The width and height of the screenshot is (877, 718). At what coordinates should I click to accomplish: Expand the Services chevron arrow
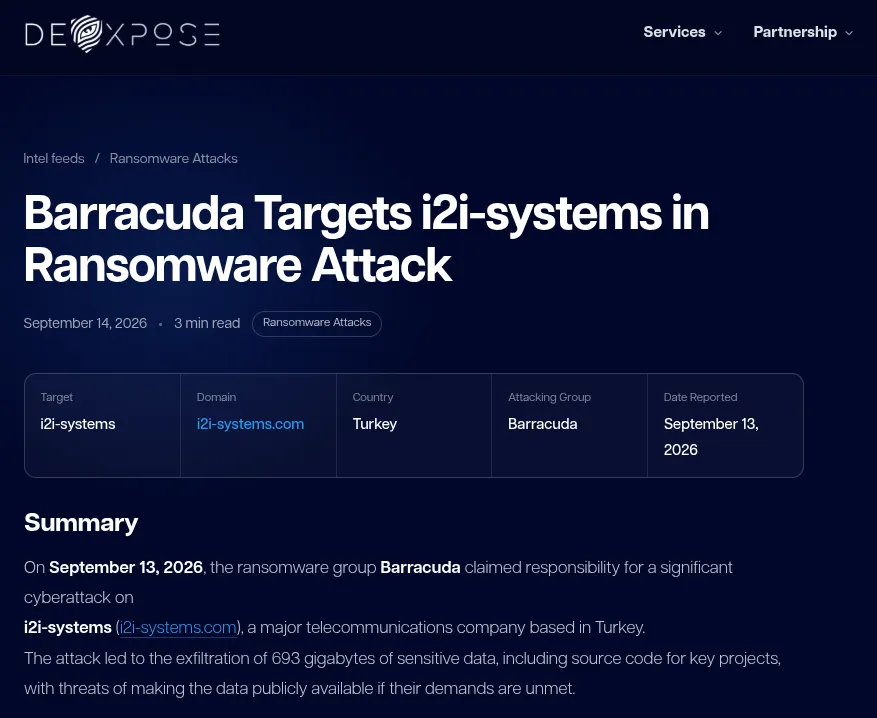[x=718, y=33]
